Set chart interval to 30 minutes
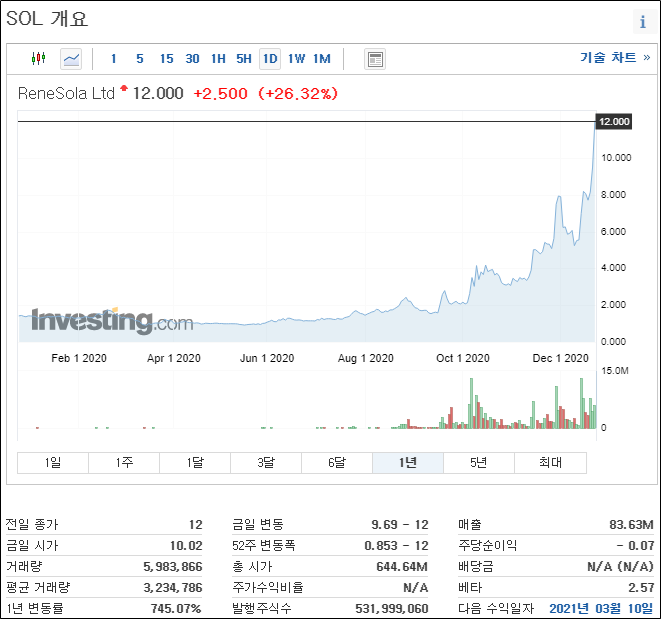The width and height of the screenshot is (661, 619). pyautogui.click(x=192, y=59)
